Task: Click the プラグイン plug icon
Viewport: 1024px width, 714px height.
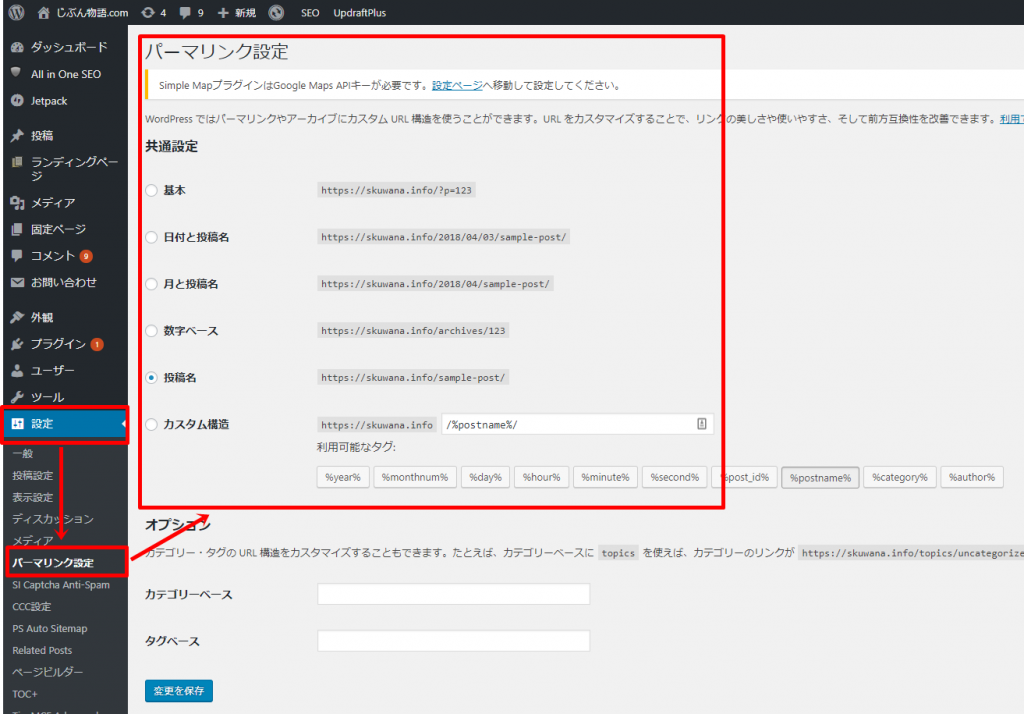Action: [18, 344]
